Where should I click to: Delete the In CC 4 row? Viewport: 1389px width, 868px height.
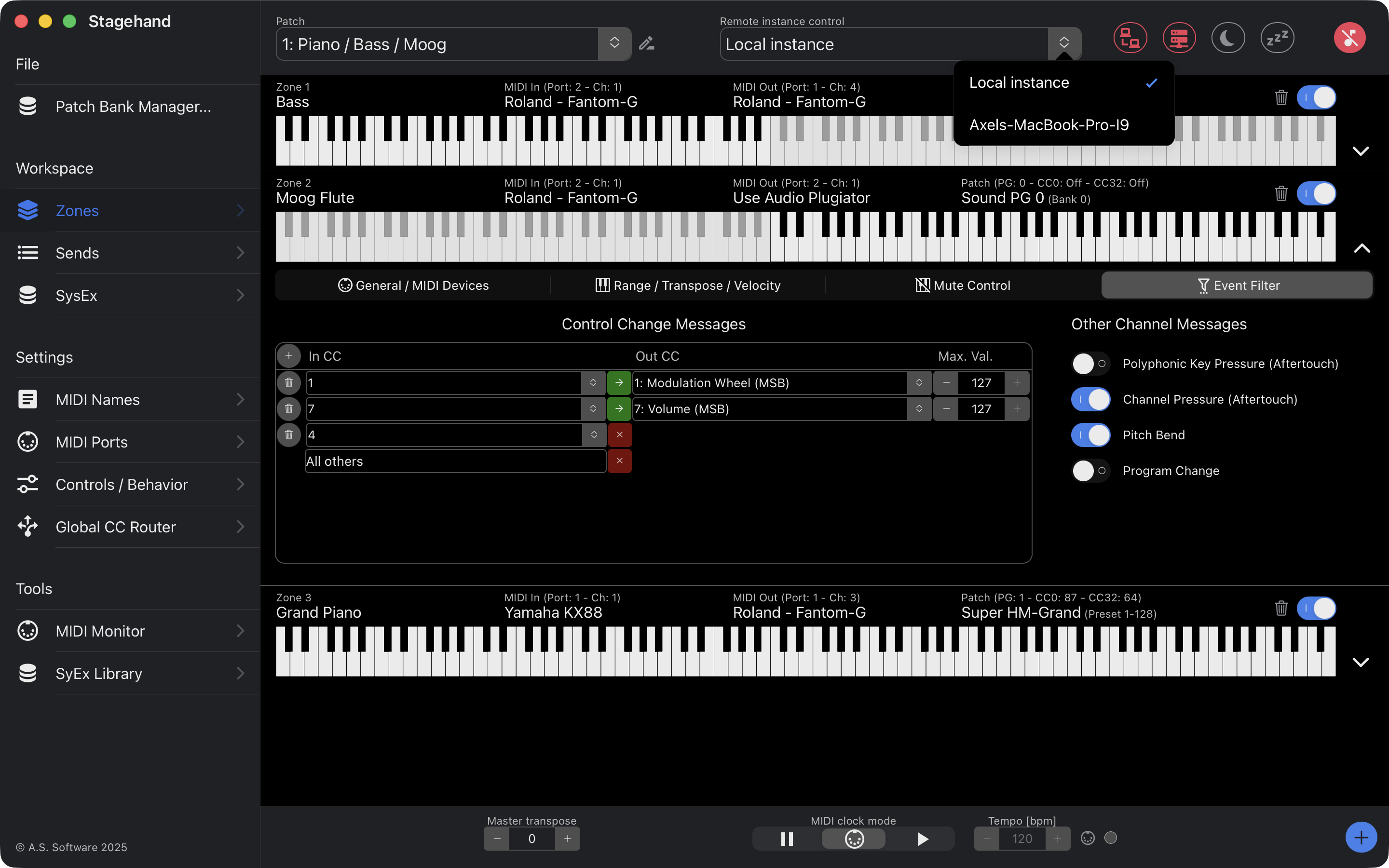click(289, 434)
